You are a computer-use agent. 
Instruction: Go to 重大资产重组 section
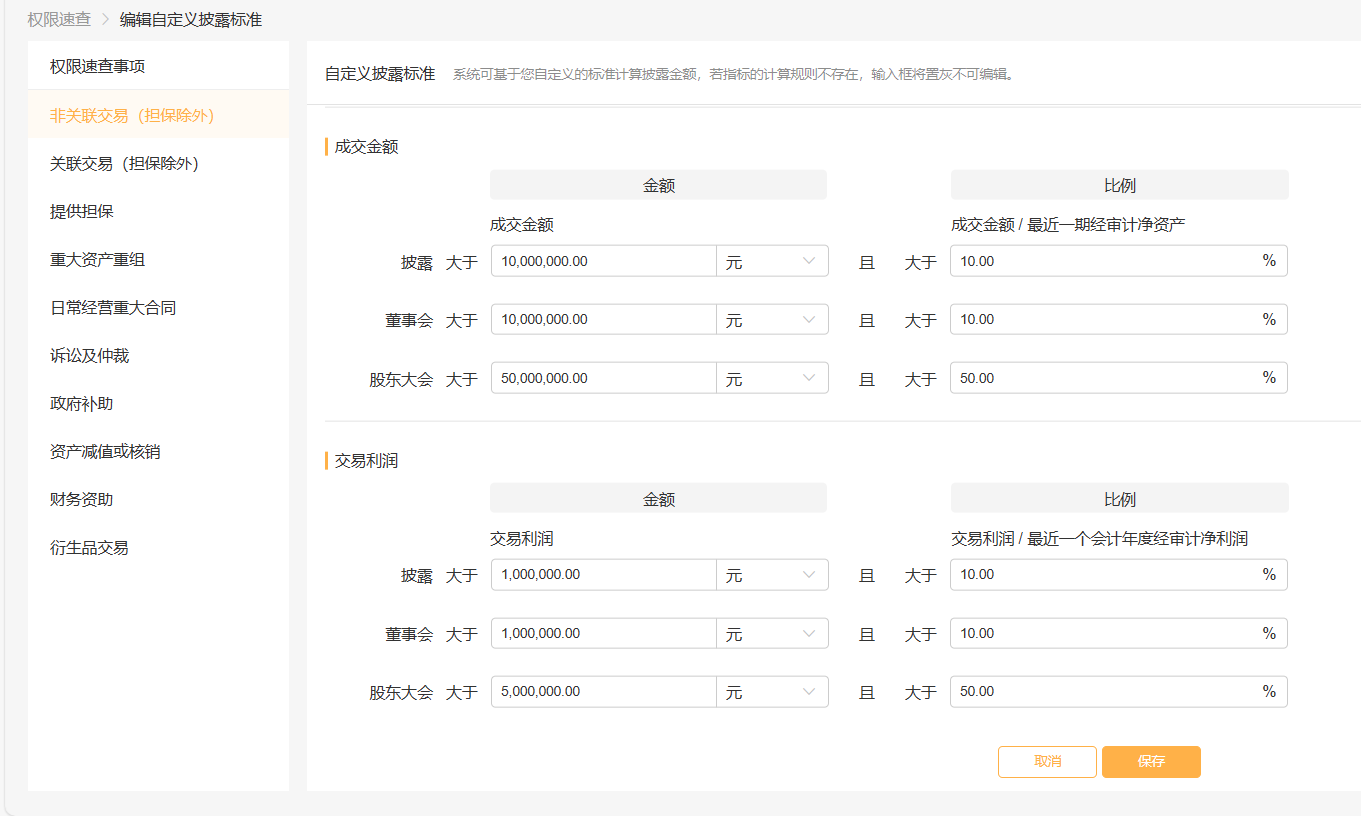[98, 260]
